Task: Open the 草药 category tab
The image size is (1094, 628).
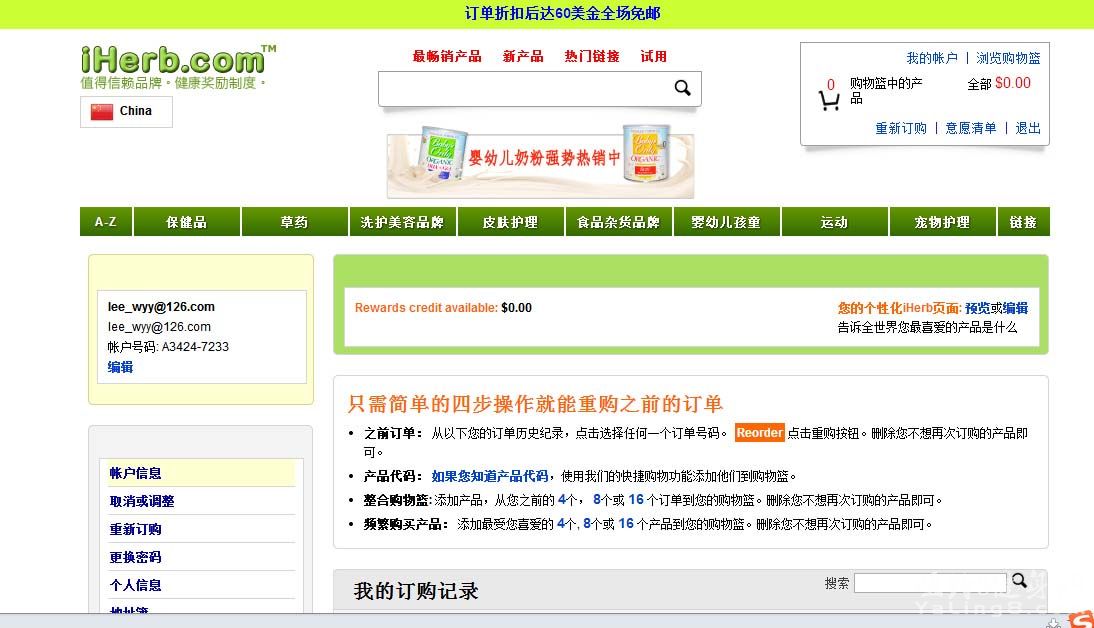Action: pos(294,222)
